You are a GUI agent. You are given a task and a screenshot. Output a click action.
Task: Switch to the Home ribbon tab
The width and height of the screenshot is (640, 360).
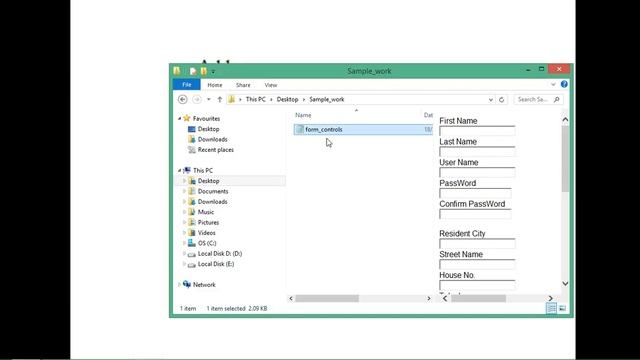point(215,85)
